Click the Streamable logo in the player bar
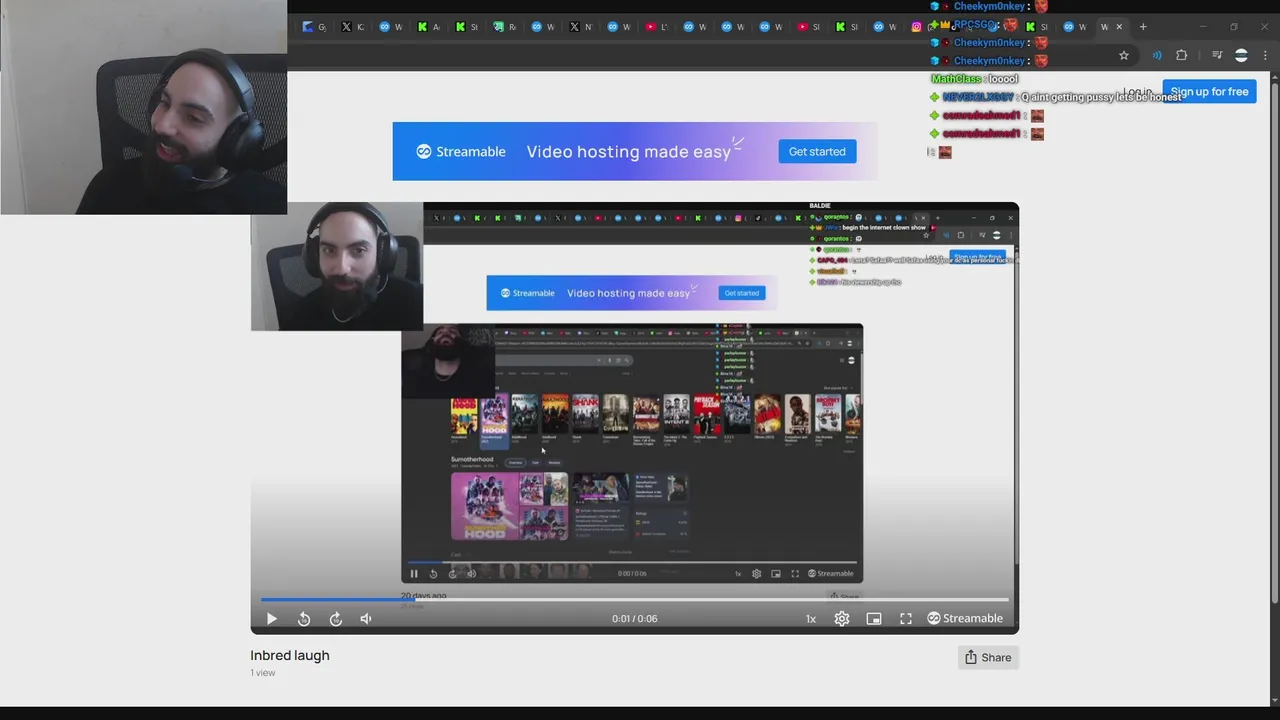This screenshot has height=720, width=1280. (965, 619)
